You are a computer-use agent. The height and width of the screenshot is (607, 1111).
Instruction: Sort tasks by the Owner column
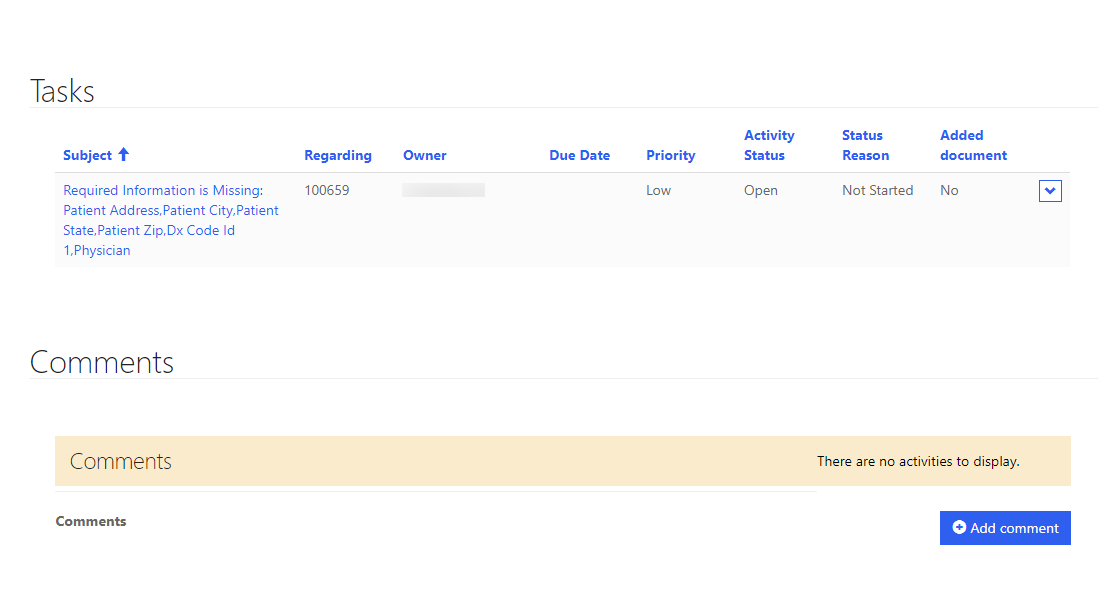pos(424,154)
